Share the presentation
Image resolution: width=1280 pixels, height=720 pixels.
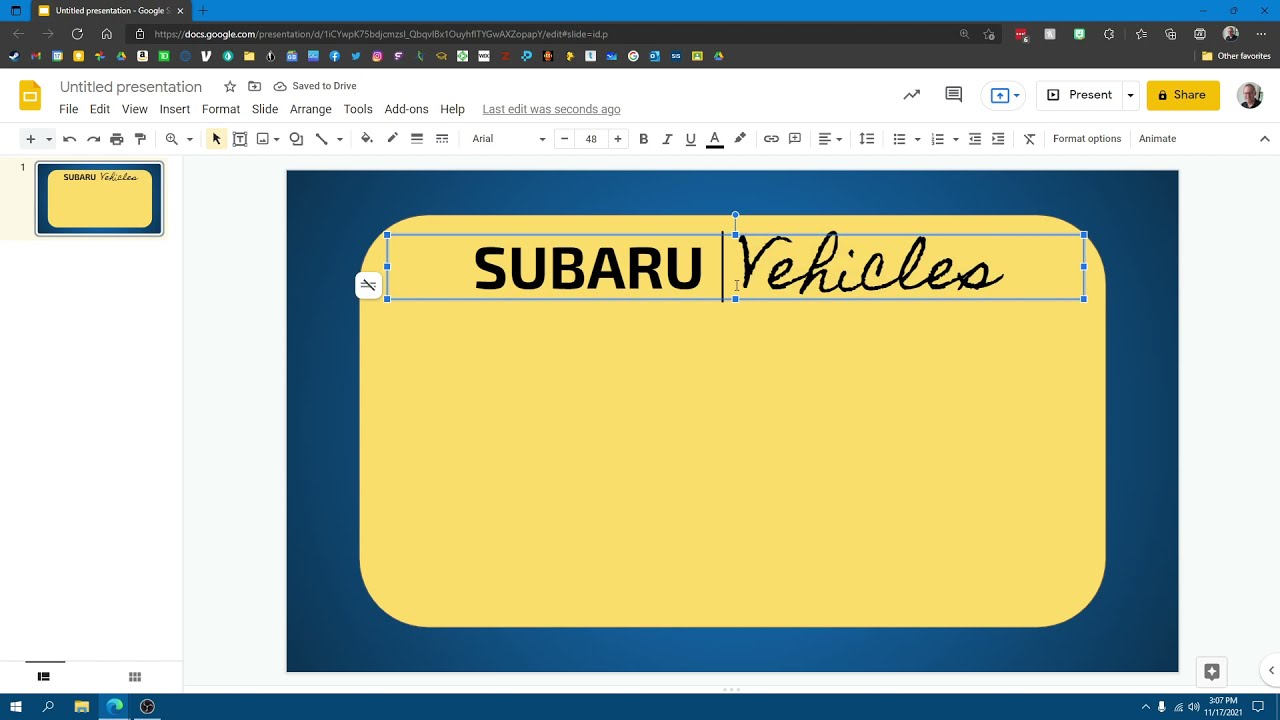[x=1183, y=95]
